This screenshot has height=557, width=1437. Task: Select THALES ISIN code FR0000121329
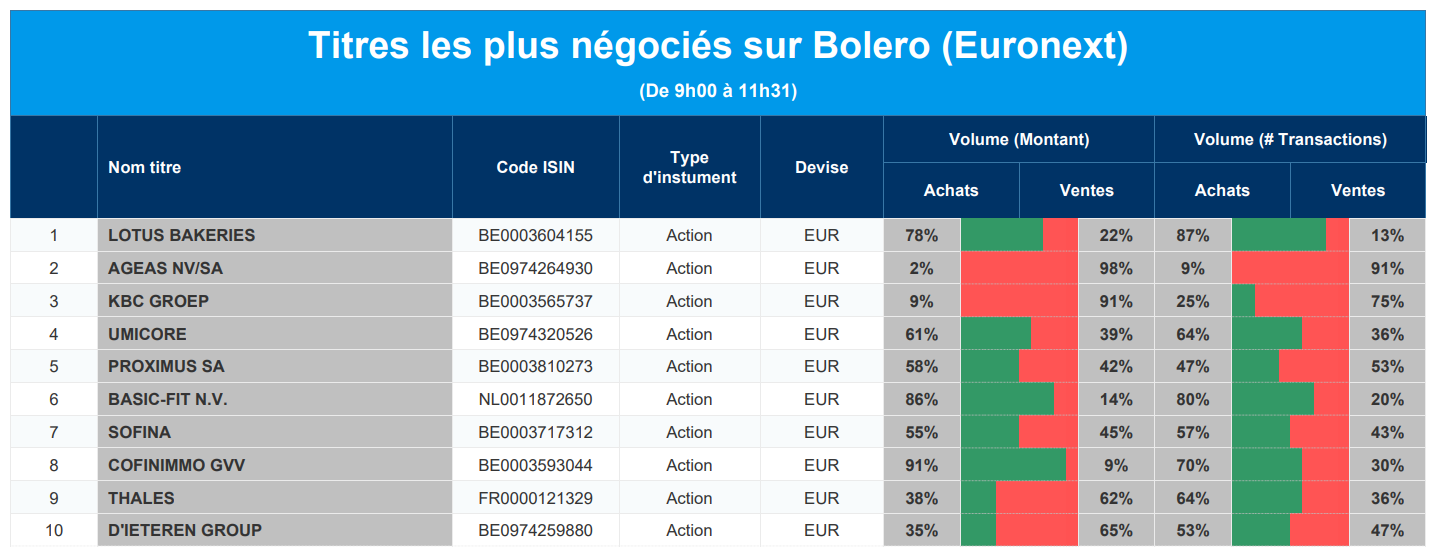pyautogui.click(x=535, y=499)
